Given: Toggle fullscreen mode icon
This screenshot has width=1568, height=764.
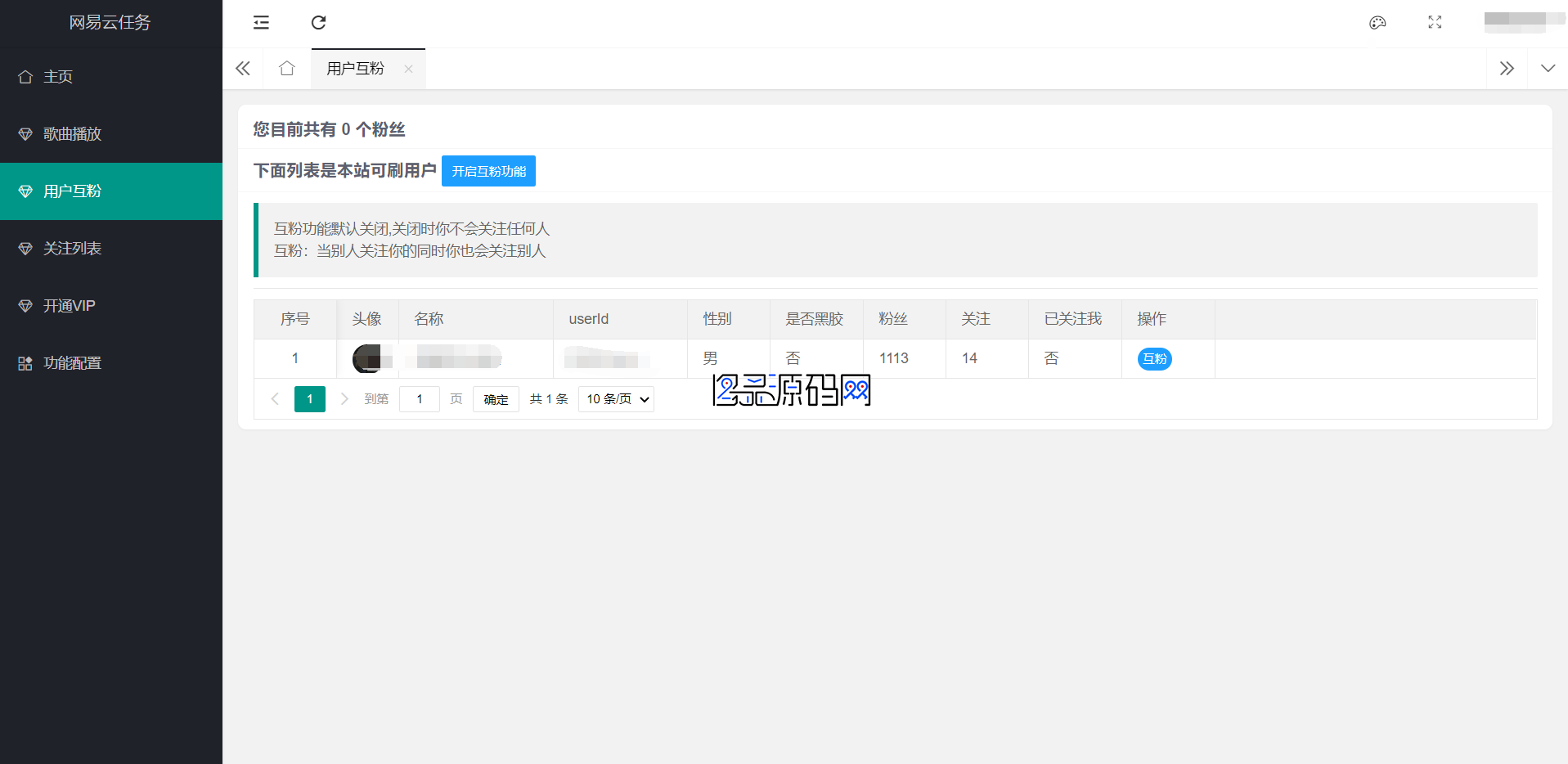Looking at the screenshot, I should tap(1435, 23).
